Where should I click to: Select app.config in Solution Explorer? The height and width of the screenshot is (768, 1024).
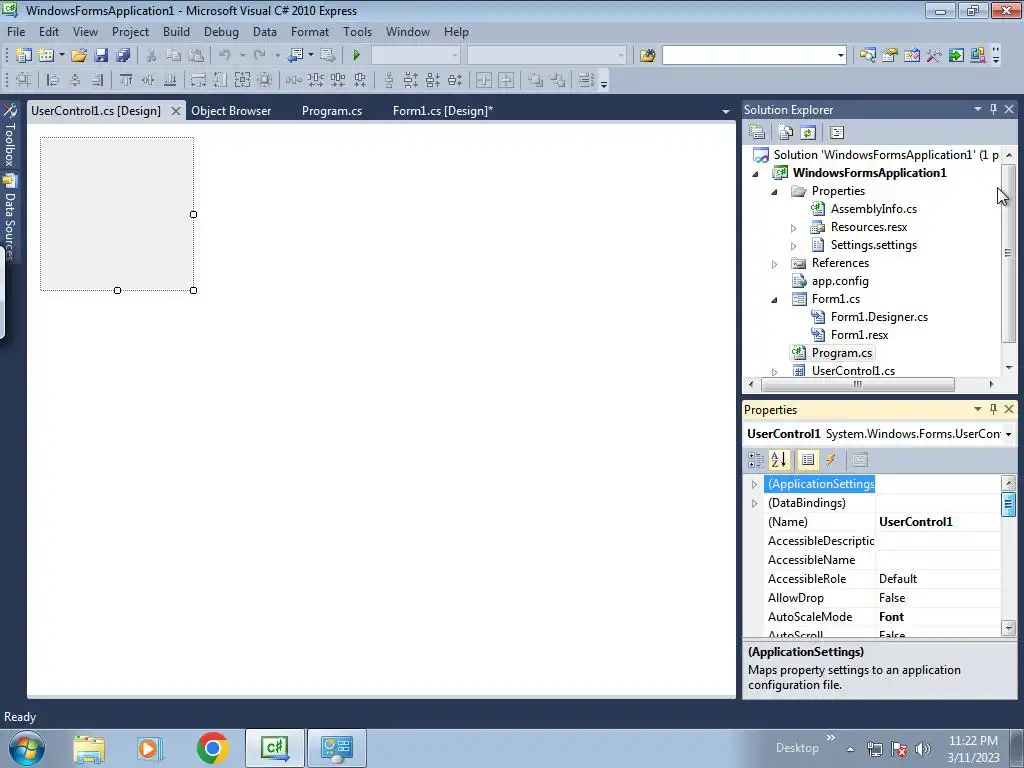[x=840, y=281]
